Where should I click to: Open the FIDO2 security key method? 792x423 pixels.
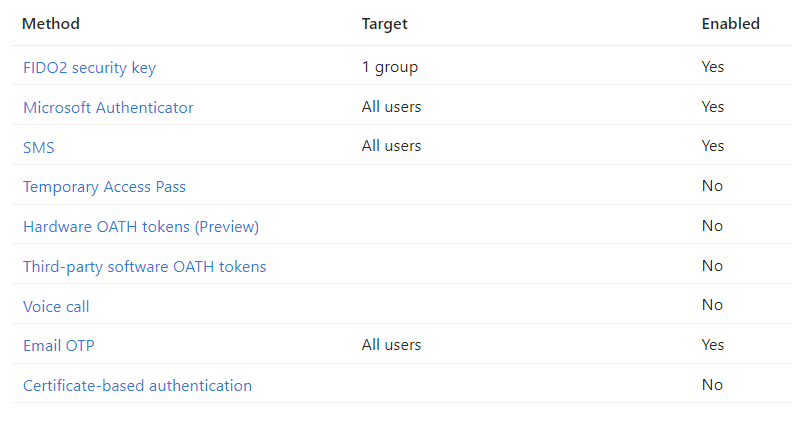click(x=89, y=68)
